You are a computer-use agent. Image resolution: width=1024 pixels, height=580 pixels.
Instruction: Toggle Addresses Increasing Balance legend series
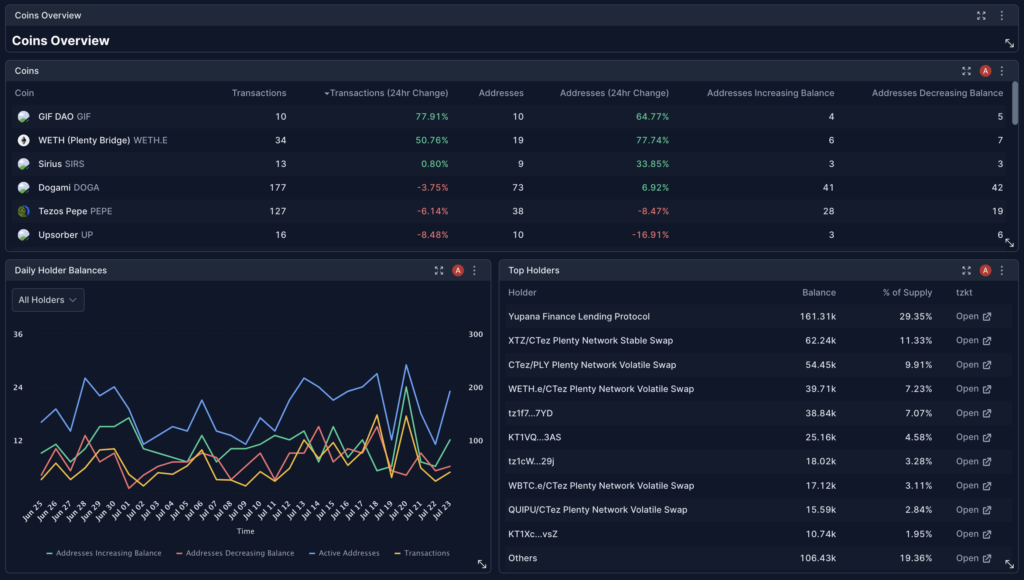(104, 553)
